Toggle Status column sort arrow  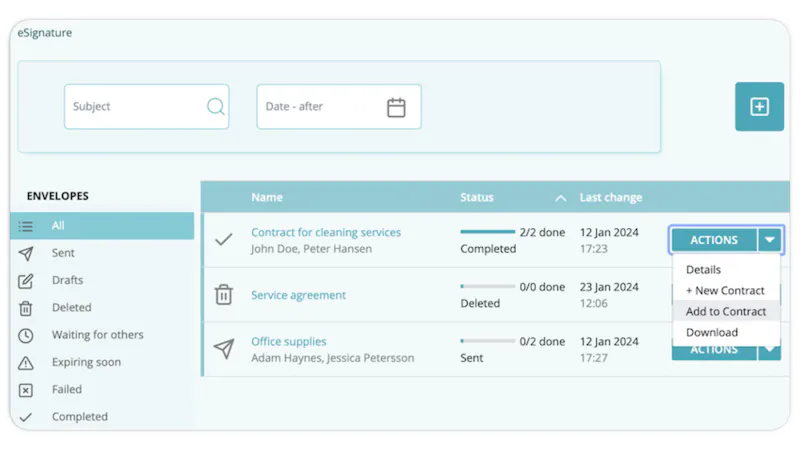(560, 198)
